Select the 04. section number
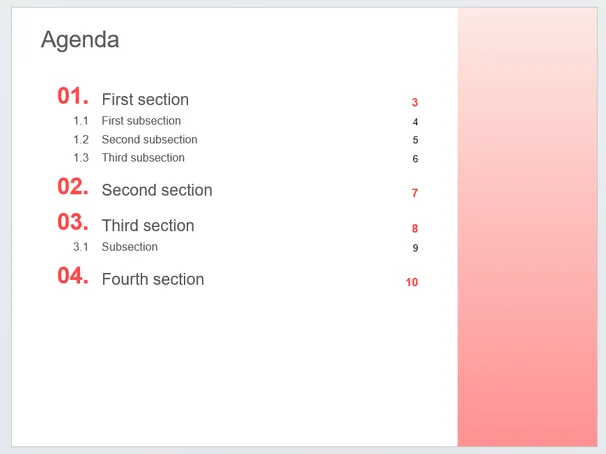The height and width of the screenshot is (454, 606). tap(73, 276)
